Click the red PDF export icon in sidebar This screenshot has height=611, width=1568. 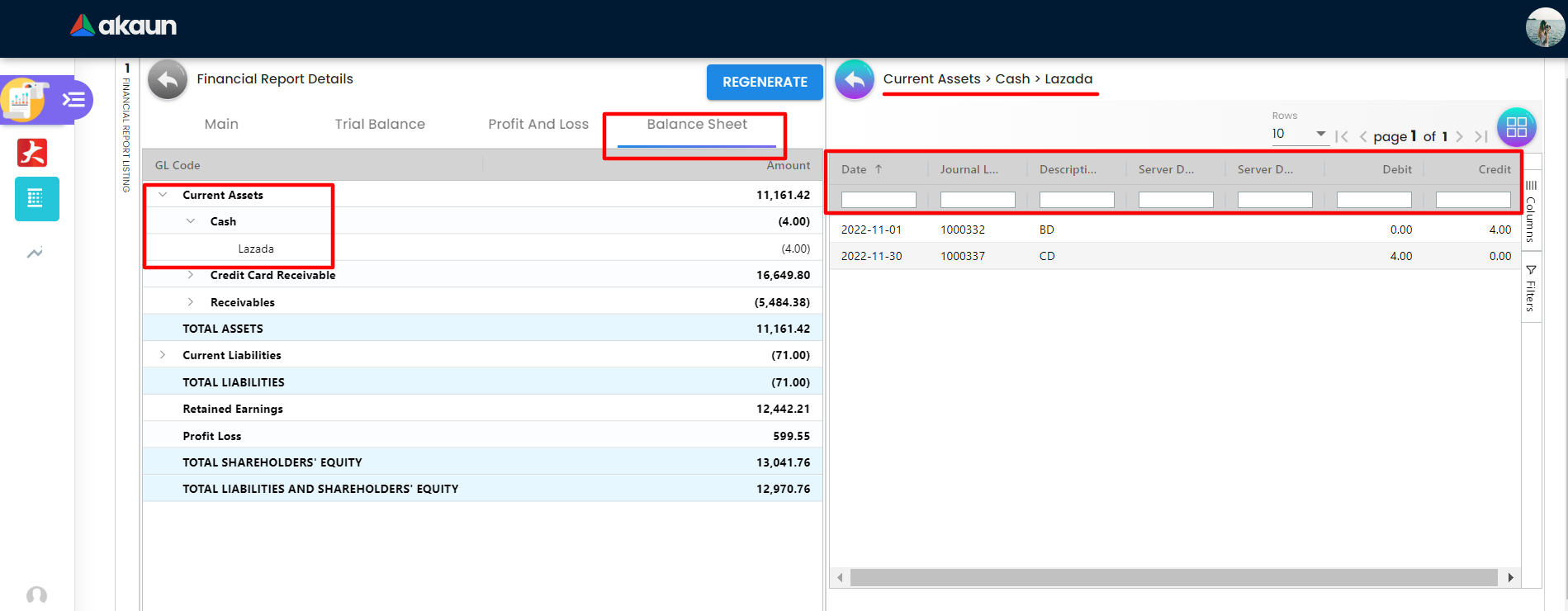pyautogui.click(x=33, y=153)
